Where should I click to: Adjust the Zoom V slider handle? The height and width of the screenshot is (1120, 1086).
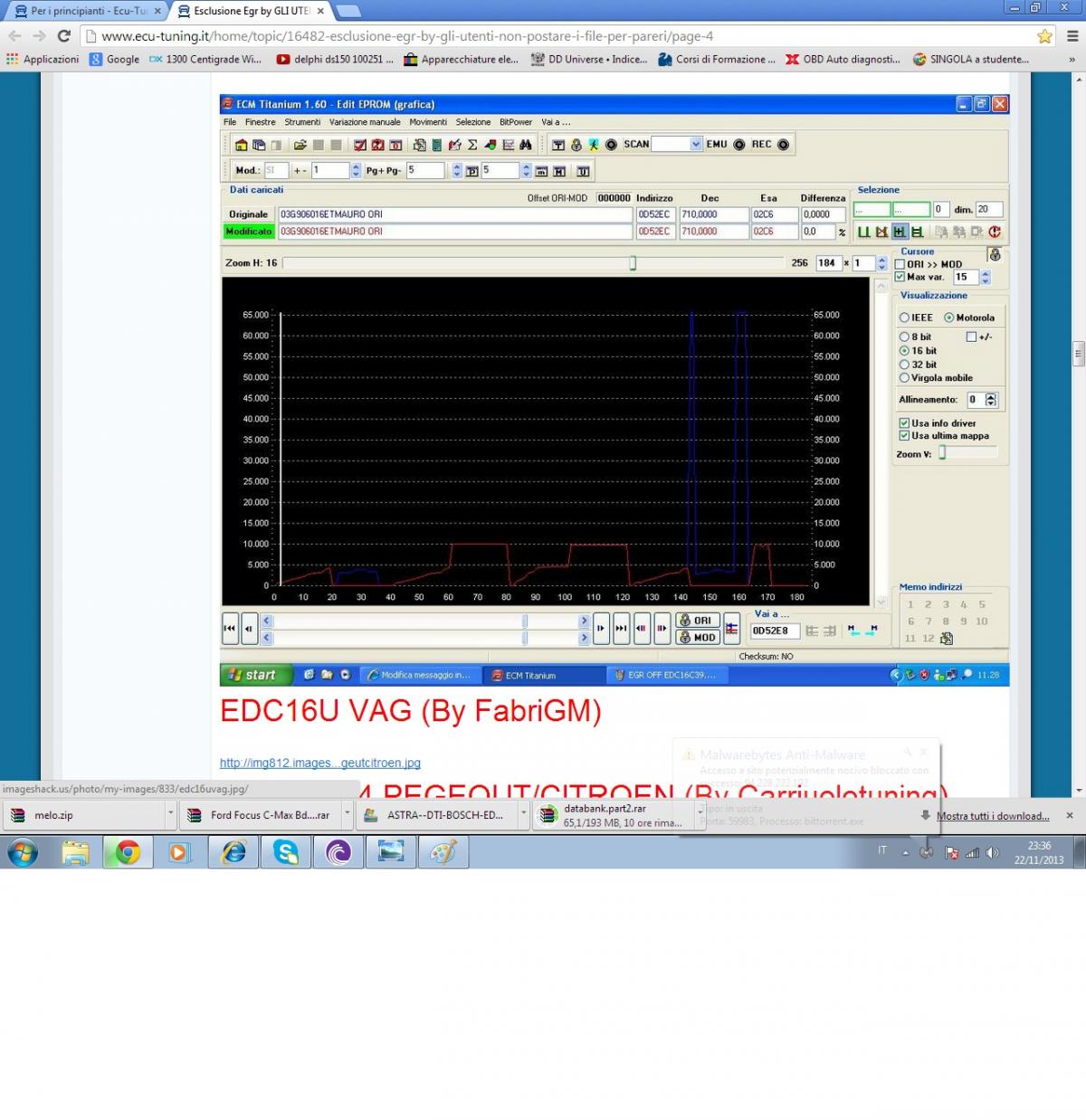(x=942, y=454)
